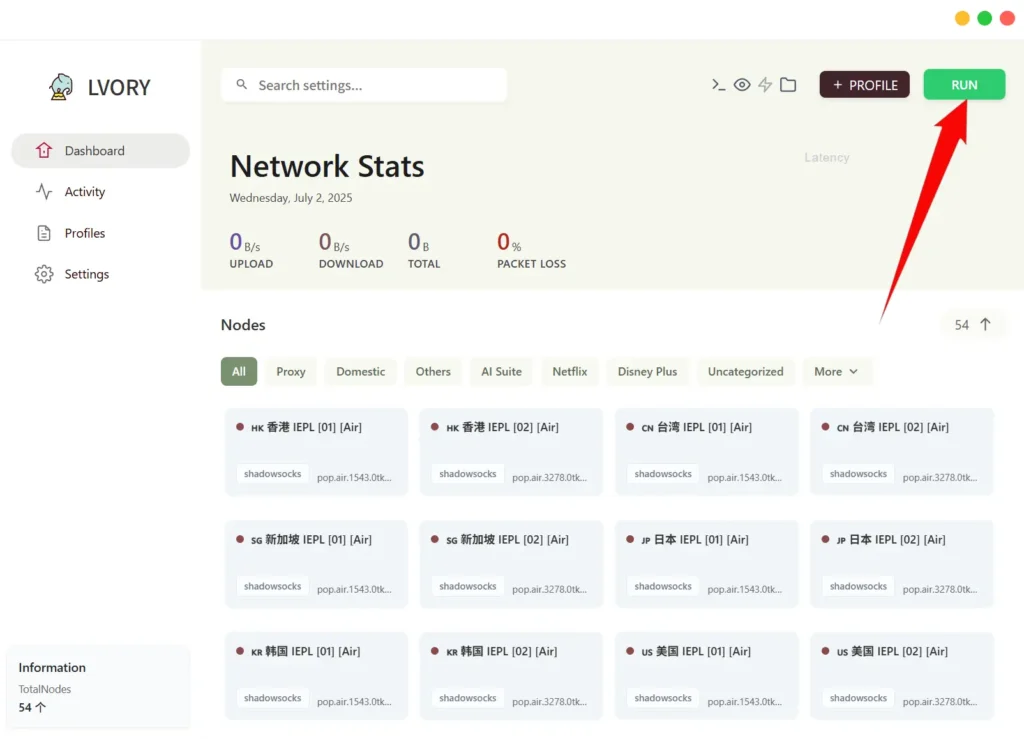Image resolution: width=1024 pixels, height=739 pixels.
Task: Click the 54 node count sort arrow
Action: 985,324
